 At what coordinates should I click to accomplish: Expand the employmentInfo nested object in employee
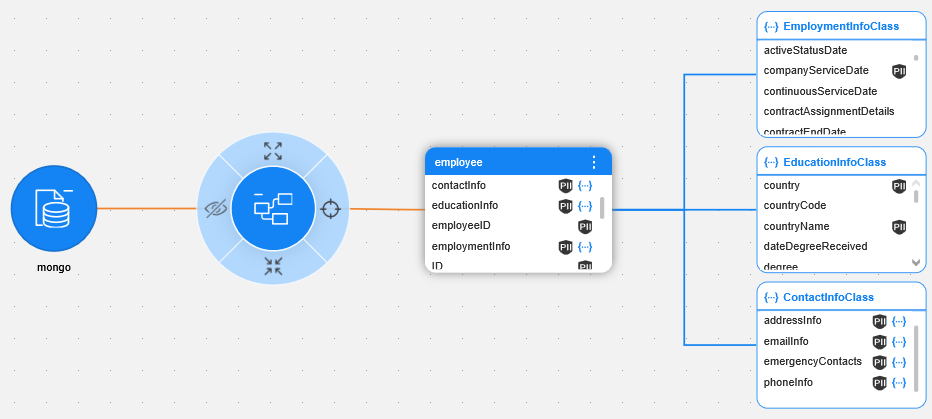coord(585,247)
